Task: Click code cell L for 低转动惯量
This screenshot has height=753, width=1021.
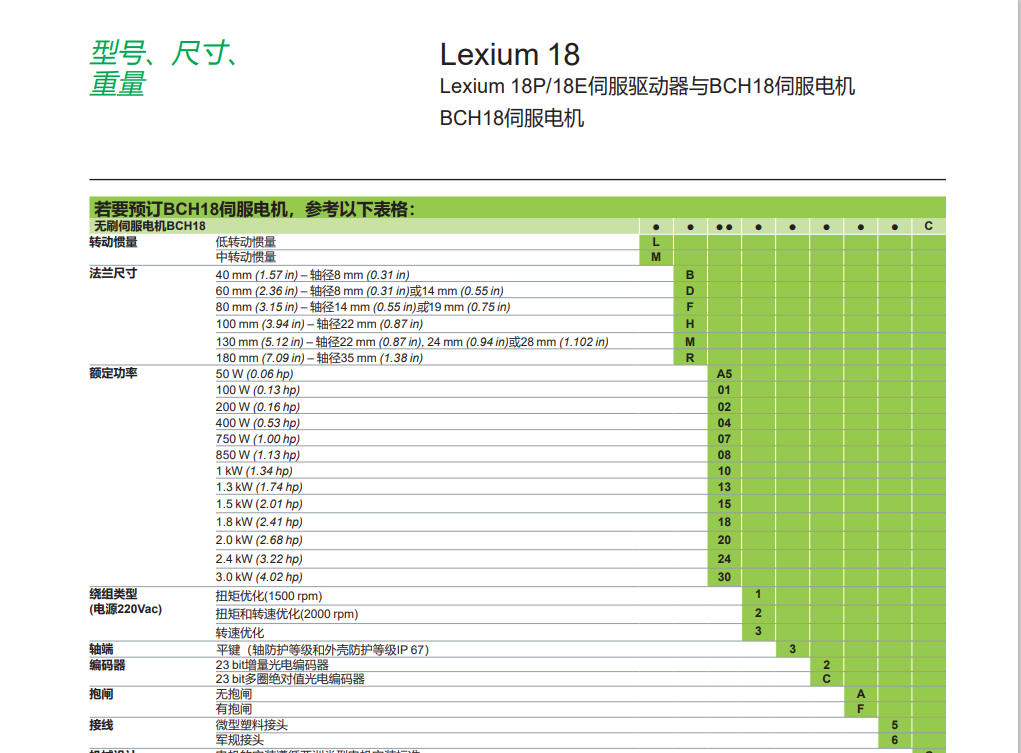Action: click(656, 242)
